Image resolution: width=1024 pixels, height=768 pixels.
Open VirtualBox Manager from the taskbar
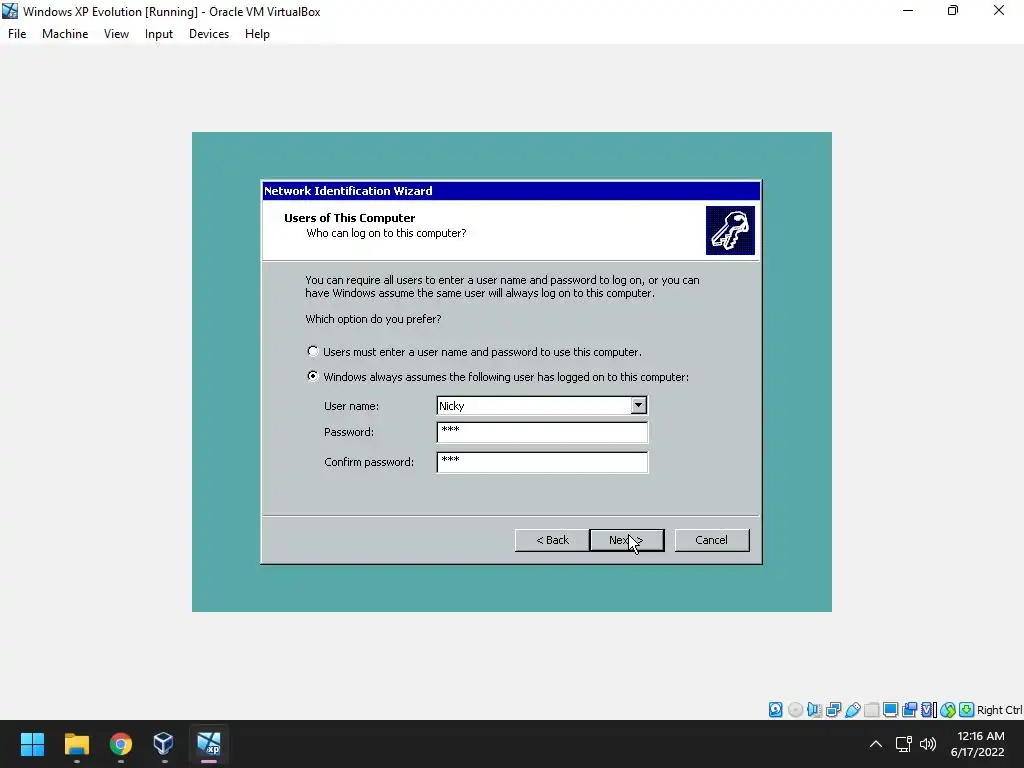(163, 744)
